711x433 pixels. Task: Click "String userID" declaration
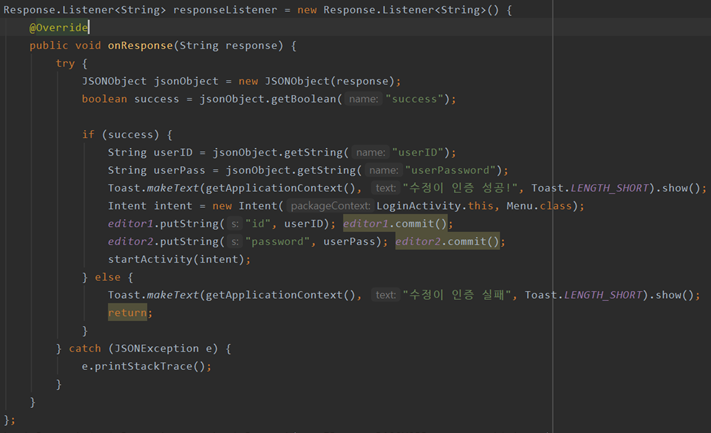(x=150, y=152)
